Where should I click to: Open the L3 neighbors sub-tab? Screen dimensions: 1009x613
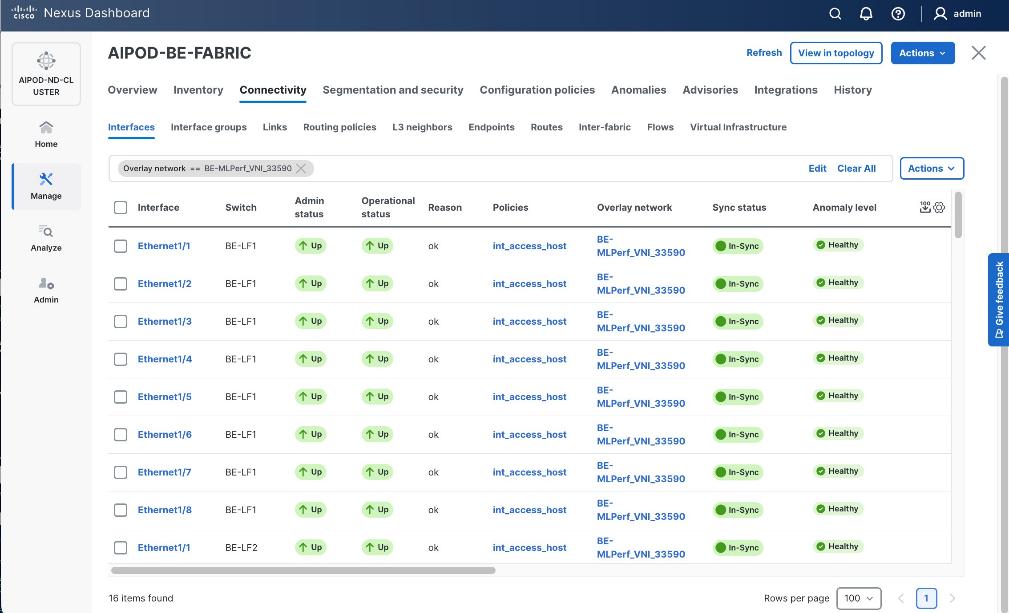coord(422,127)
